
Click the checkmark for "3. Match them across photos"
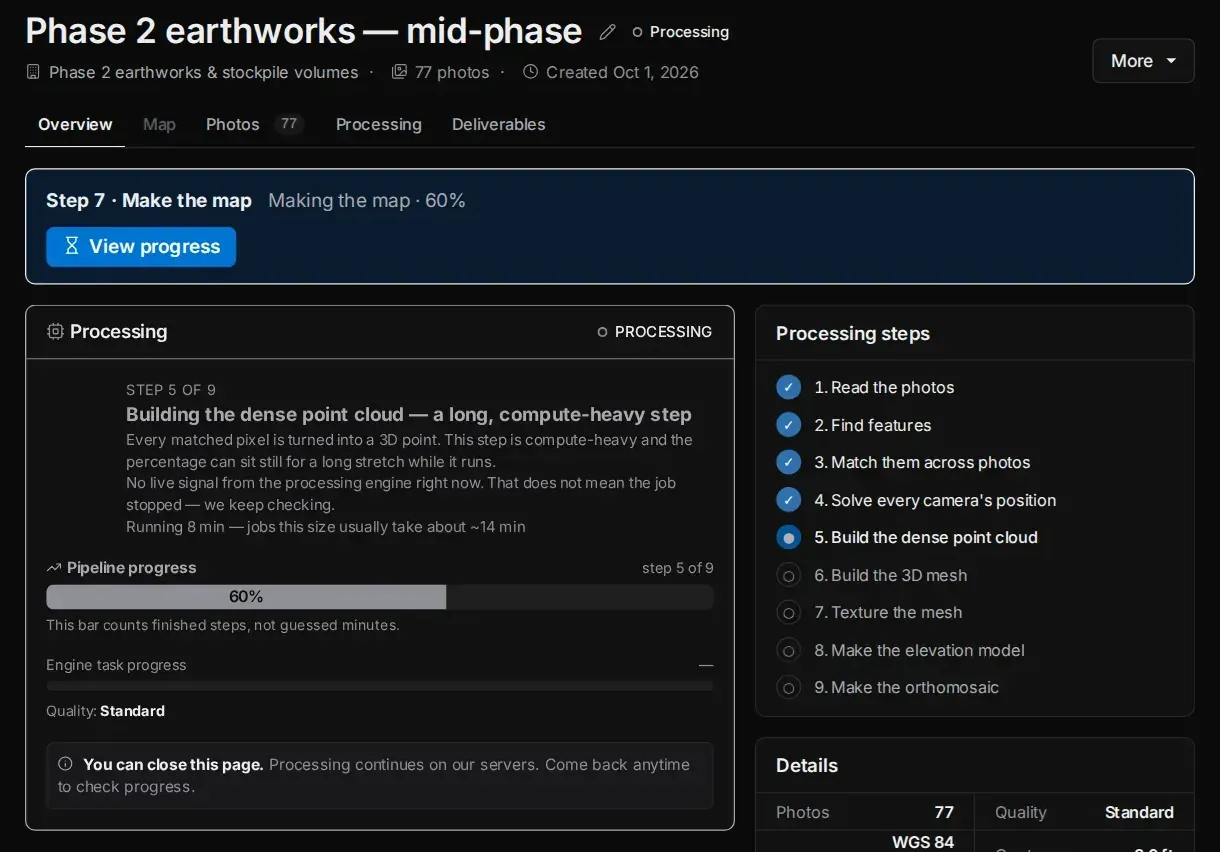789,462
